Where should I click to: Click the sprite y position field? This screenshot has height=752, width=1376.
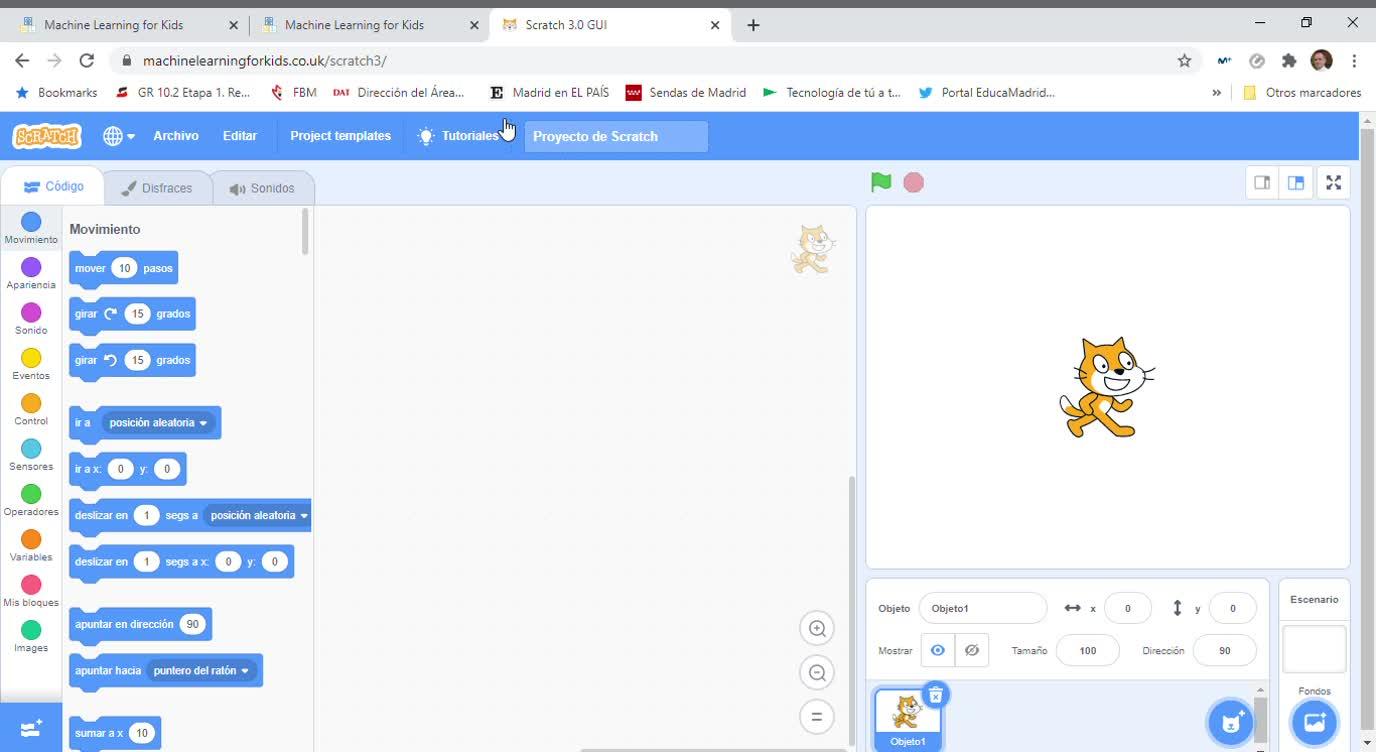pos(1232,608)
